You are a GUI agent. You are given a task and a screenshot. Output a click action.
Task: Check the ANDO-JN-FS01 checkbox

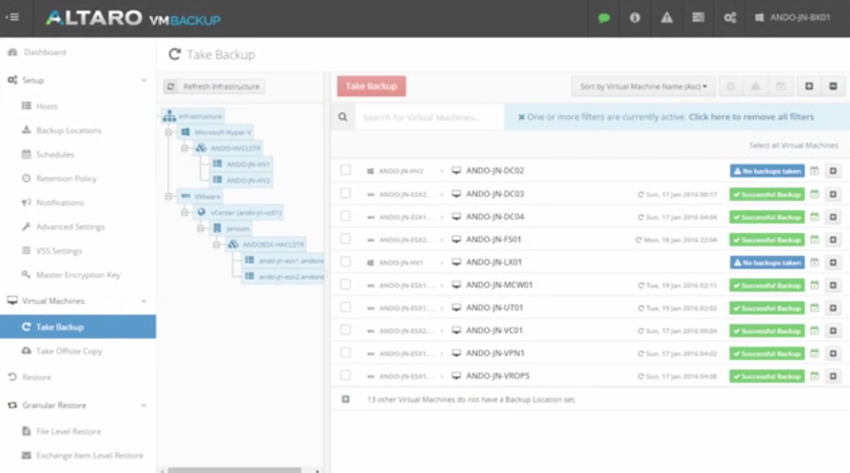[345, 238]
